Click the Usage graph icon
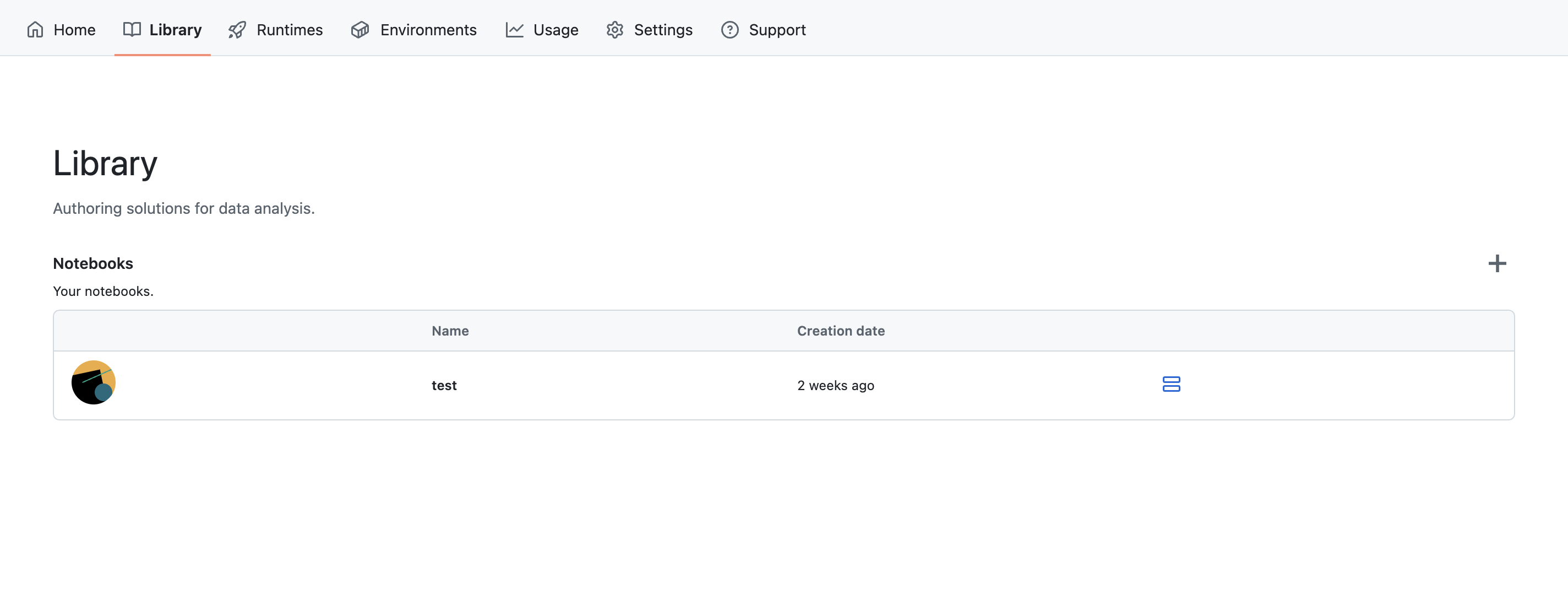Image resolution: width=1568 pixels, height=605 pixels. [x=514, y=30]
